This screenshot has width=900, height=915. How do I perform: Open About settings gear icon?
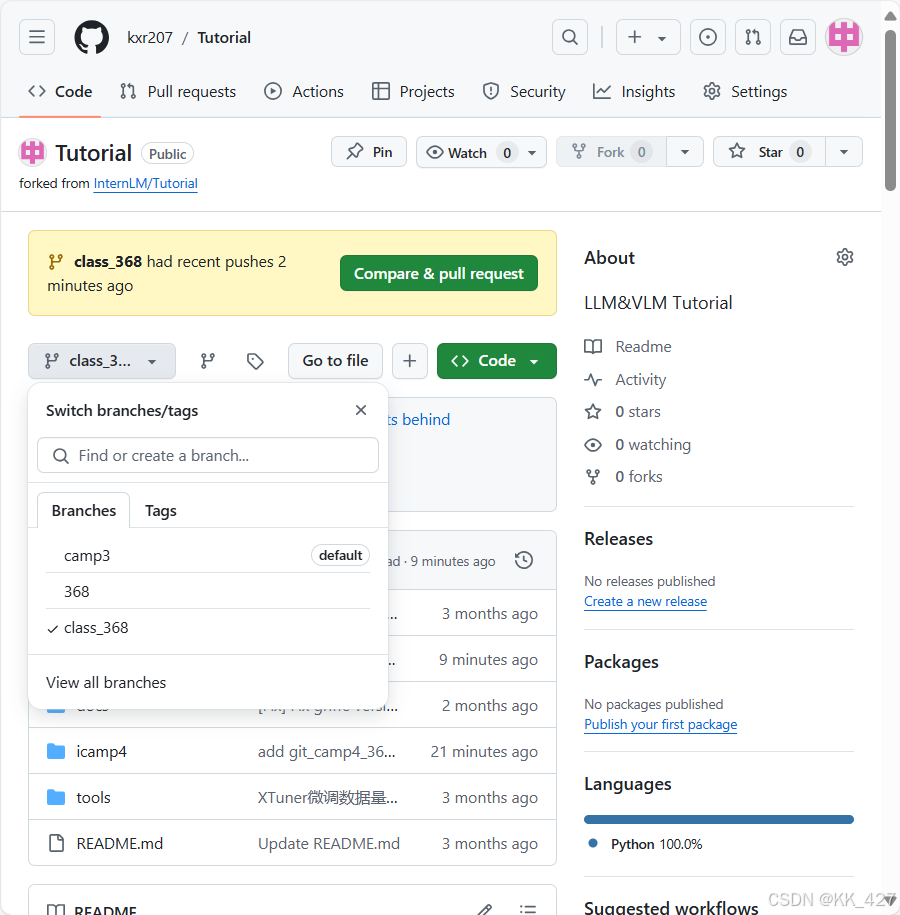point(845,257)
